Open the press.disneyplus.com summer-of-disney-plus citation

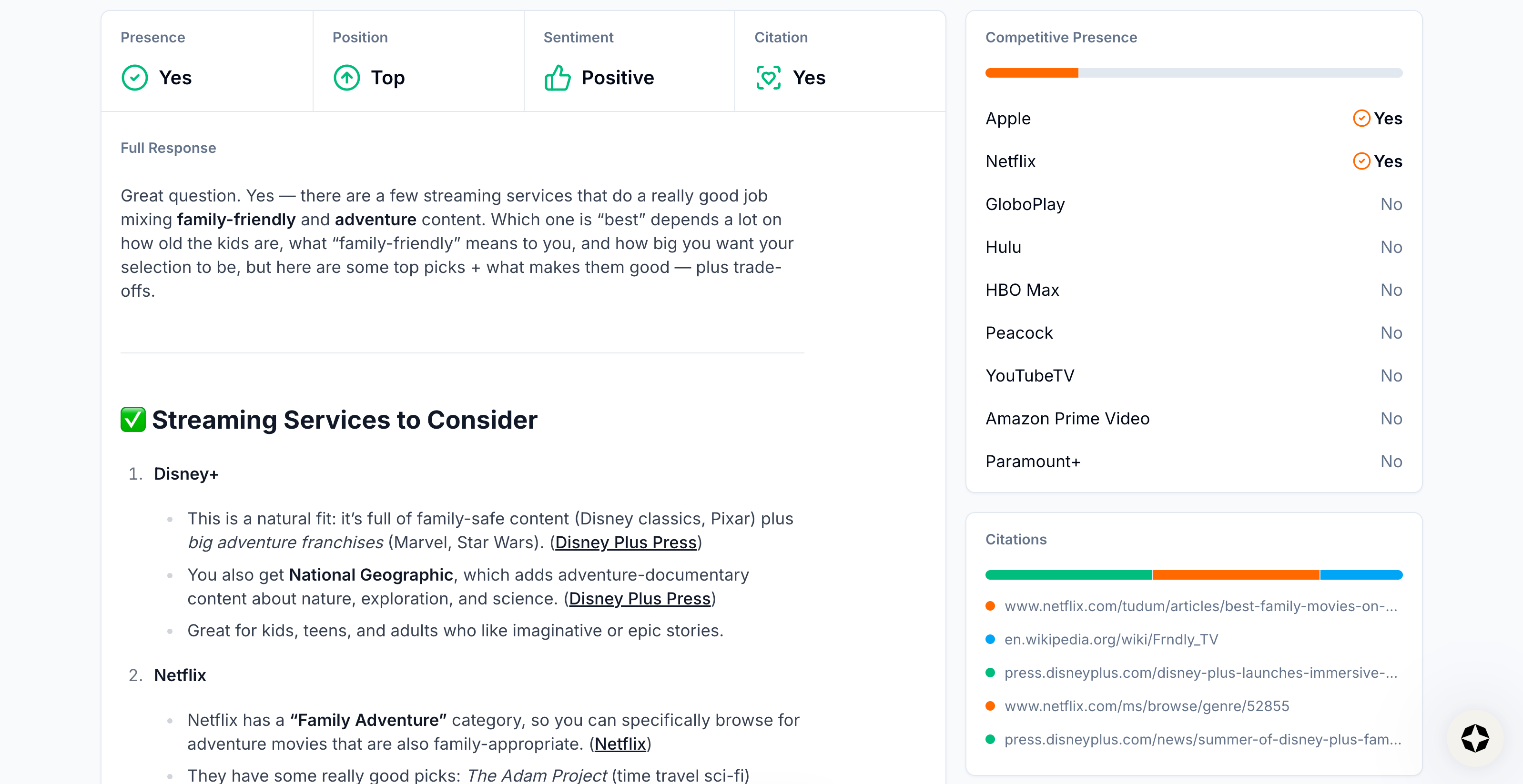tap(1202, 739)
